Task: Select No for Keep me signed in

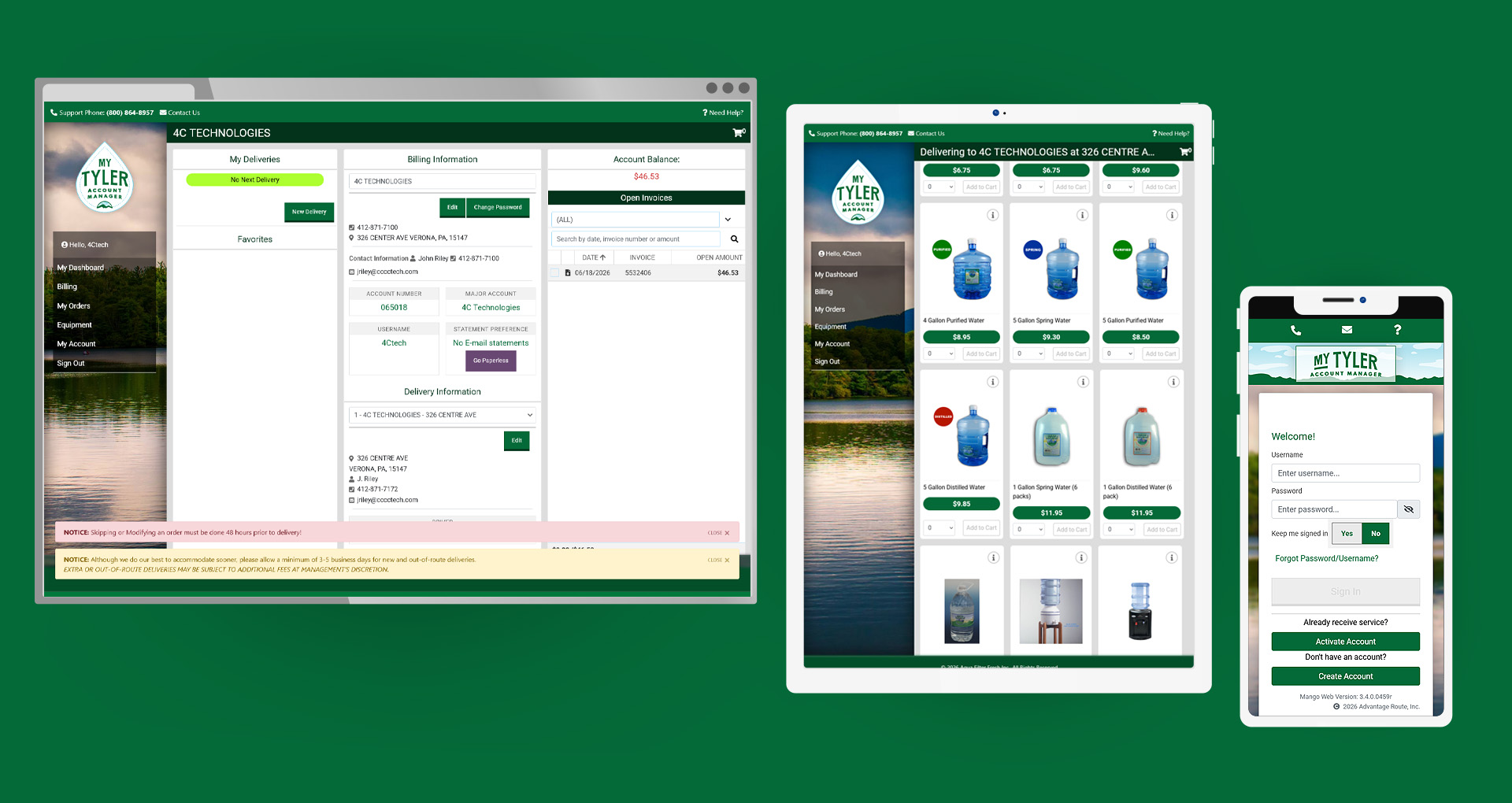Action: 1376,534
